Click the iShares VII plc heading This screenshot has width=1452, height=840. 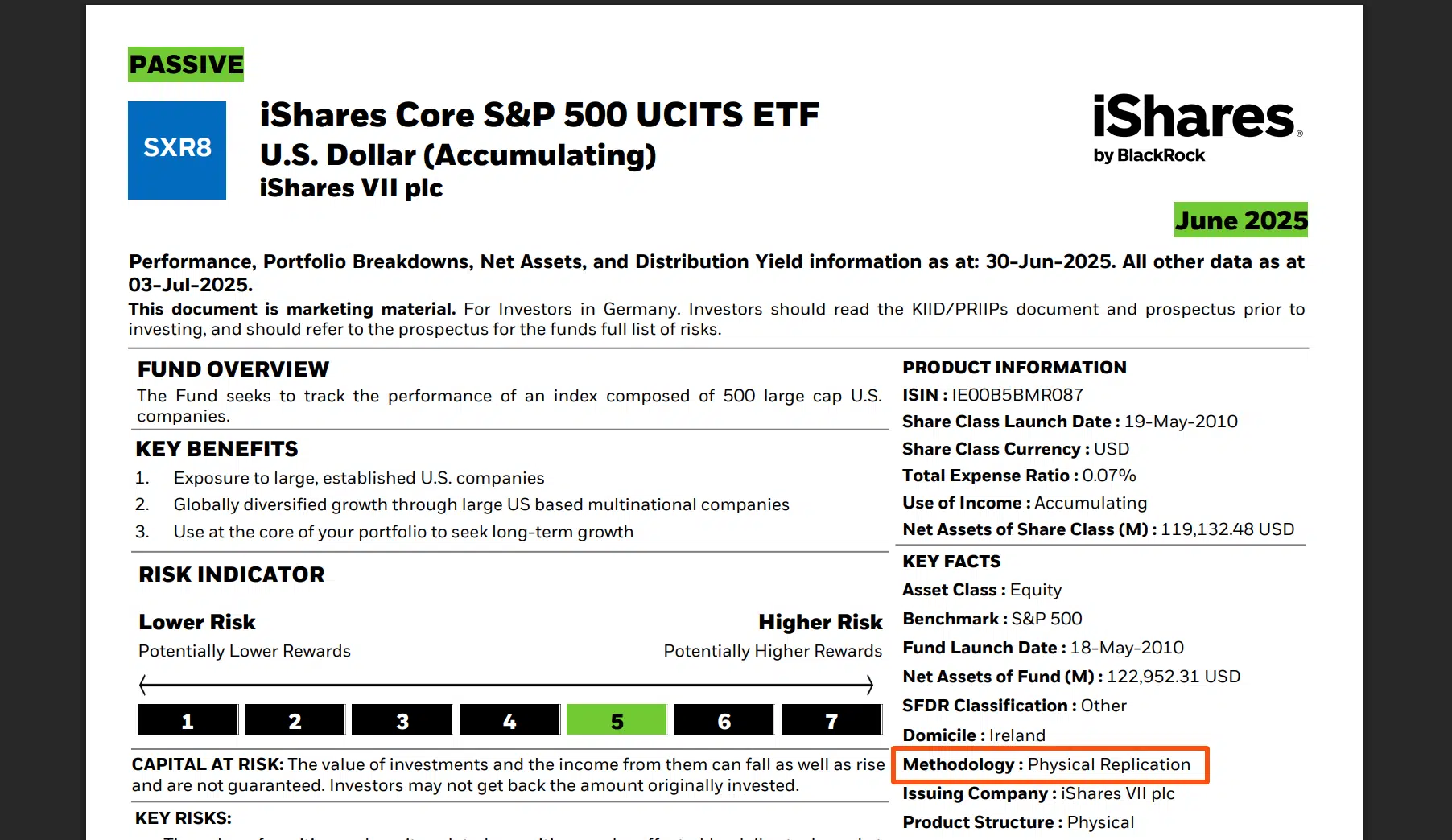click(x=351, y=188)
